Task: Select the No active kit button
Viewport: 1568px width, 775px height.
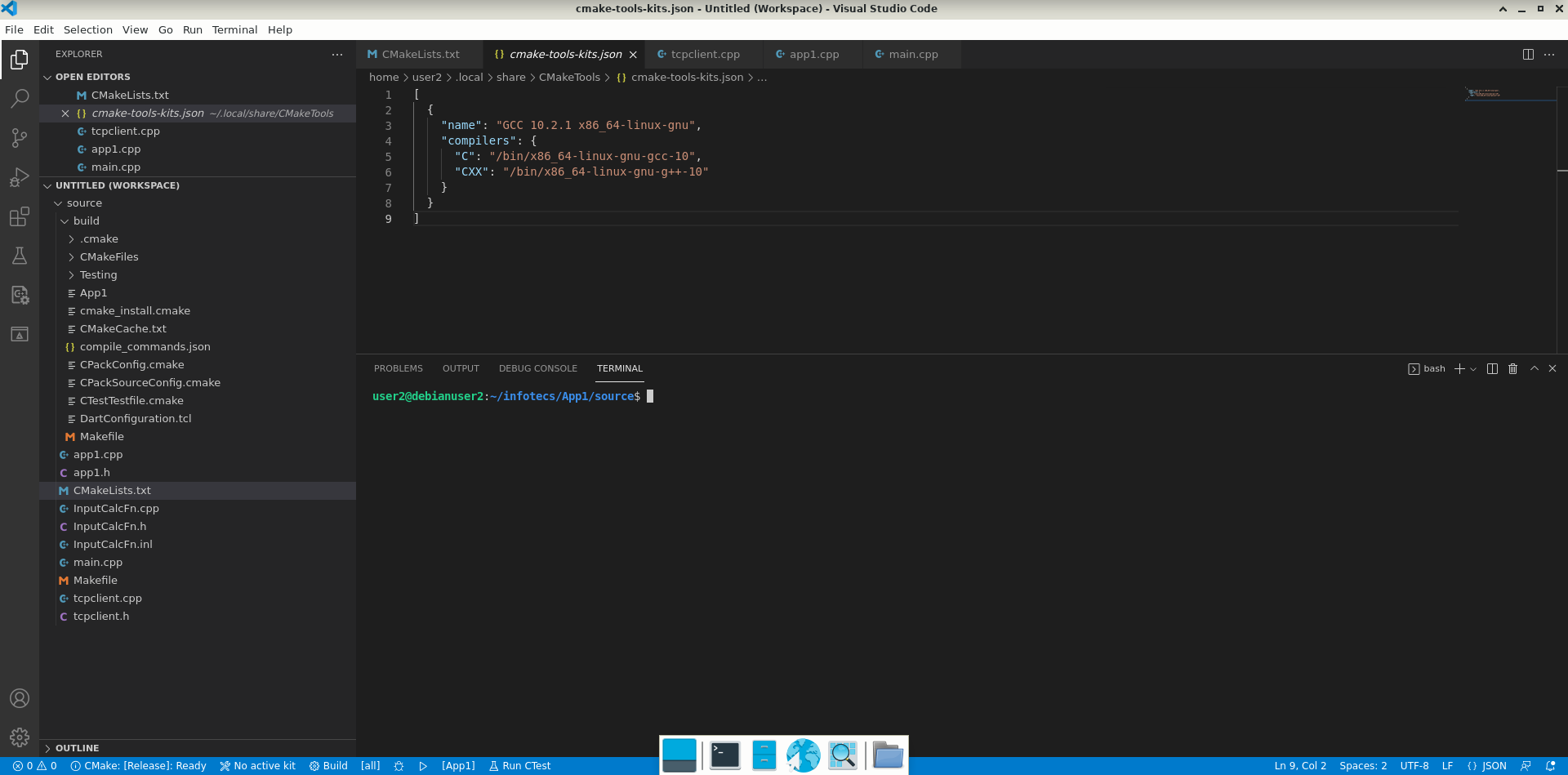Action: (257, 766)
